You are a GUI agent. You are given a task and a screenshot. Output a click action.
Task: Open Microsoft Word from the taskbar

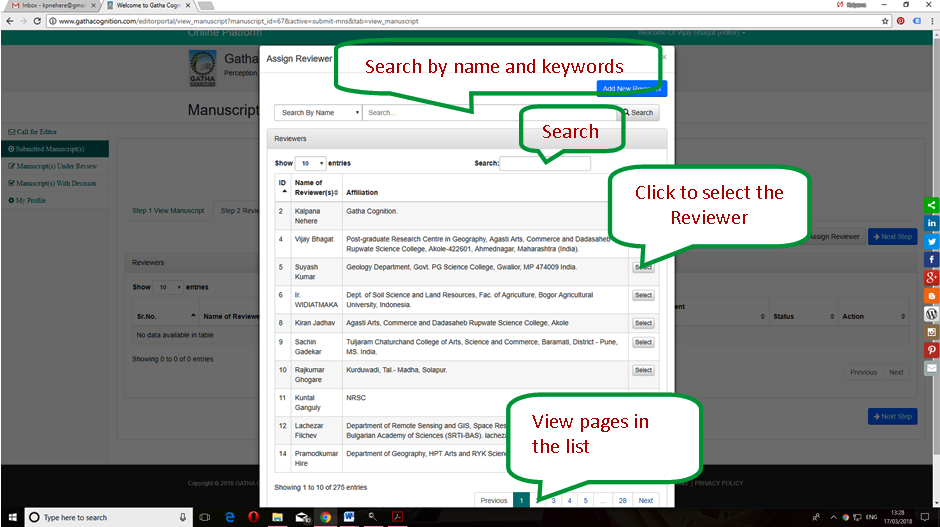(x=349, y=517)
